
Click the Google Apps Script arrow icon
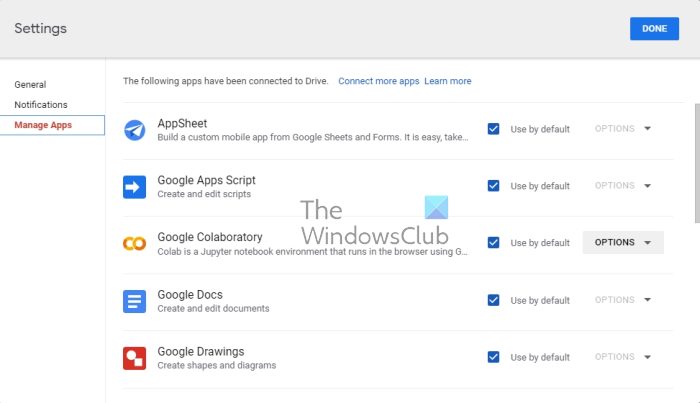point(134,187)
